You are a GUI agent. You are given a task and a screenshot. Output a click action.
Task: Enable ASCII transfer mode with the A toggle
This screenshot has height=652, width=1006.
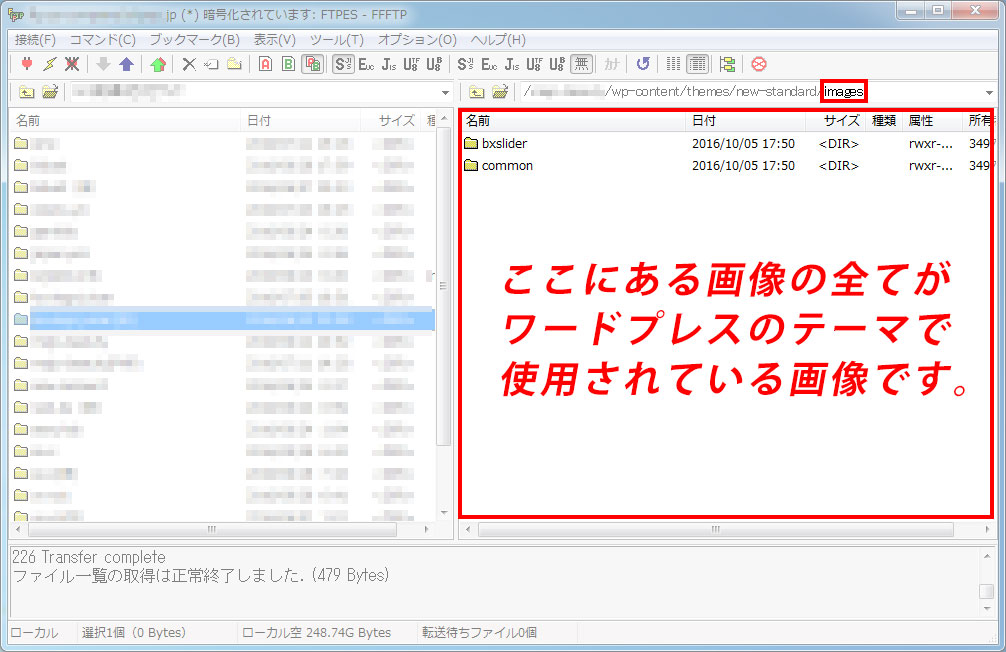[263, 65]
